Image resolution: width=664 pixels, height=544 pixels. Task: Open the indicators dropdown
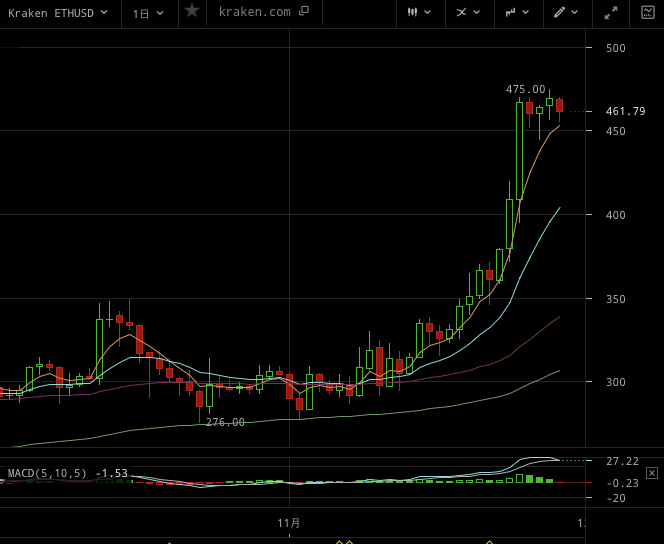(517, 12)
